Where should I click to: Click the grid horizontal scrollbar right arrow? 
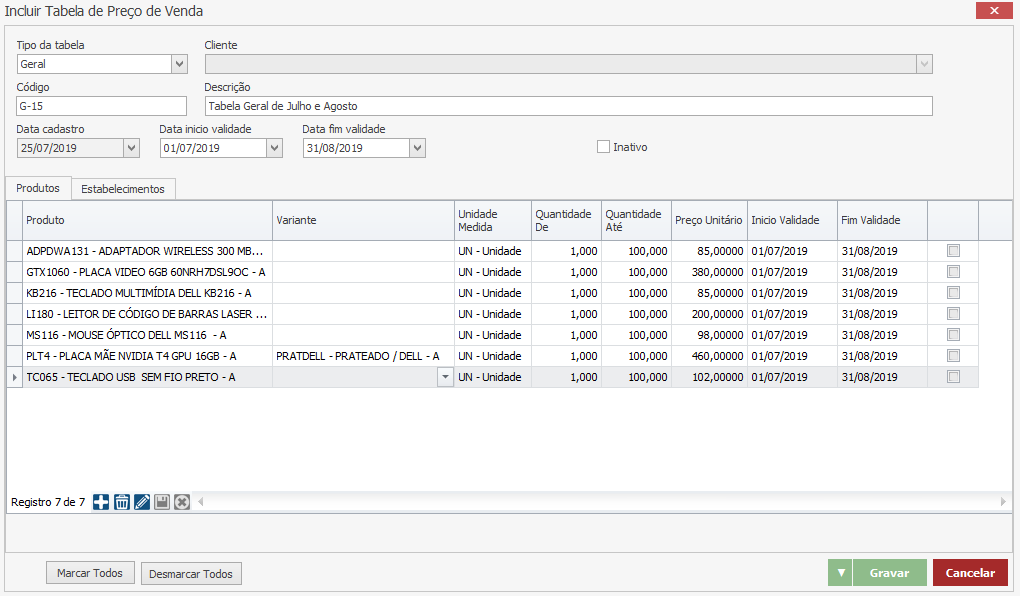tap(1004, 502)
